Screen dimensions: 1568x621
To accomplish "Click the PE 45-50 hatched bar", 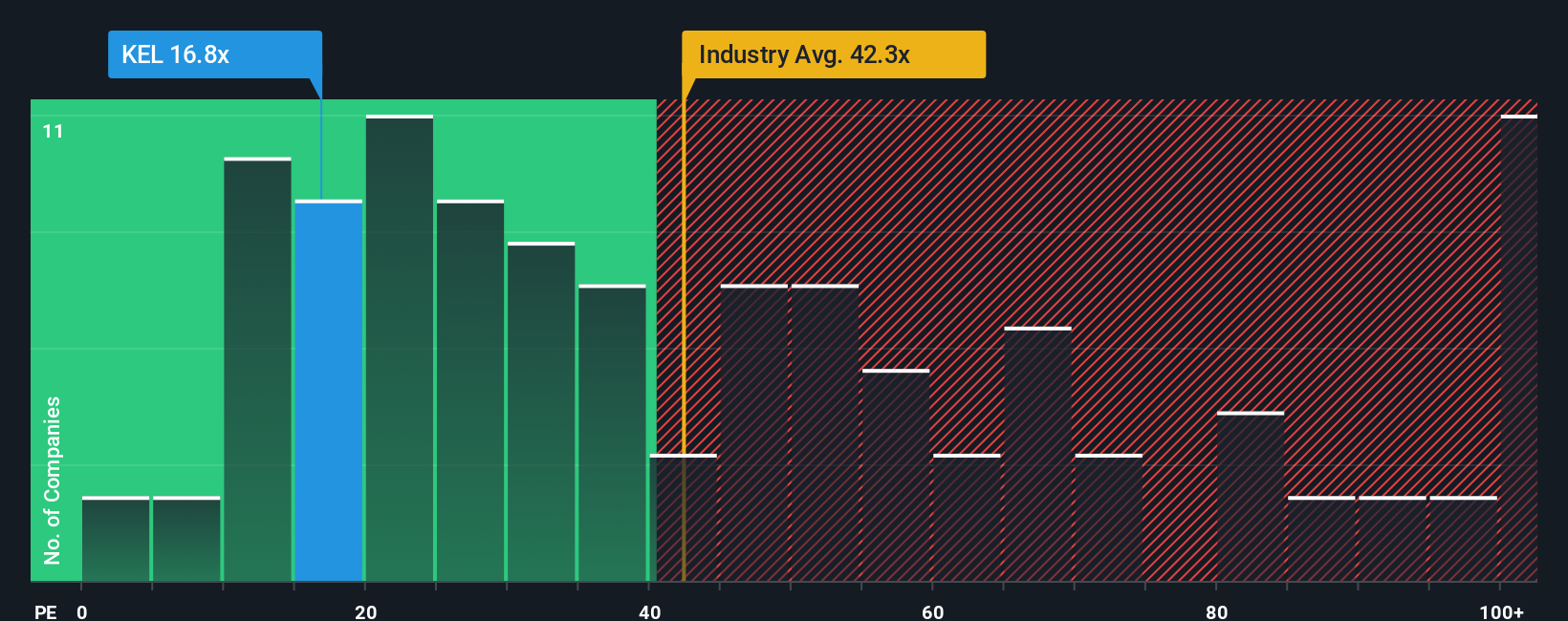I will coord(754,434).
